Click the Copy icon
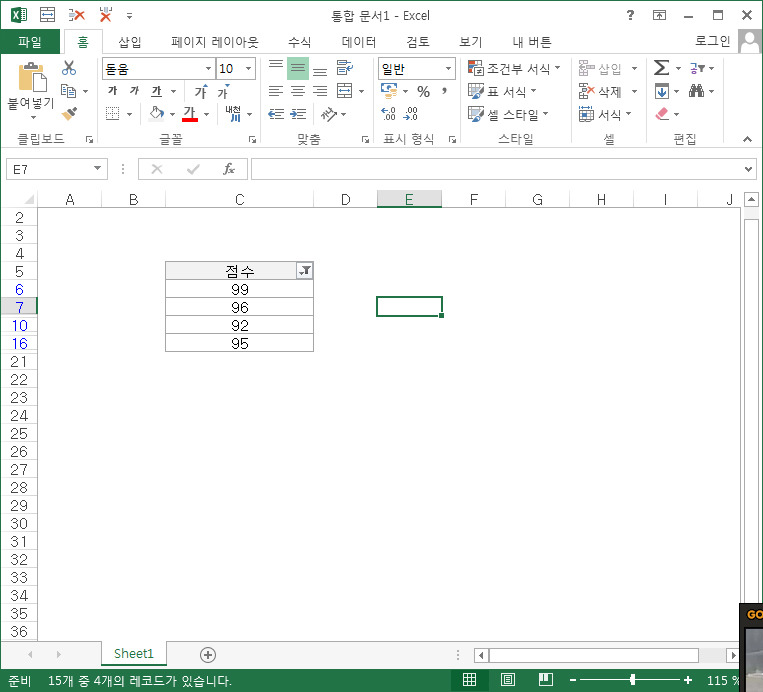The image size is (763, 692). click(68, 91)
